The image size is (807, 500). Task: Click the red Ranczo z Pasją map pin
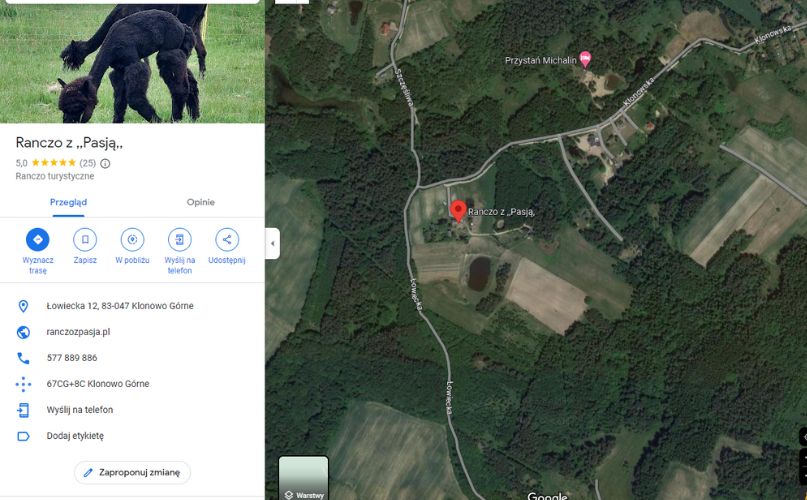tap(458, 211)
